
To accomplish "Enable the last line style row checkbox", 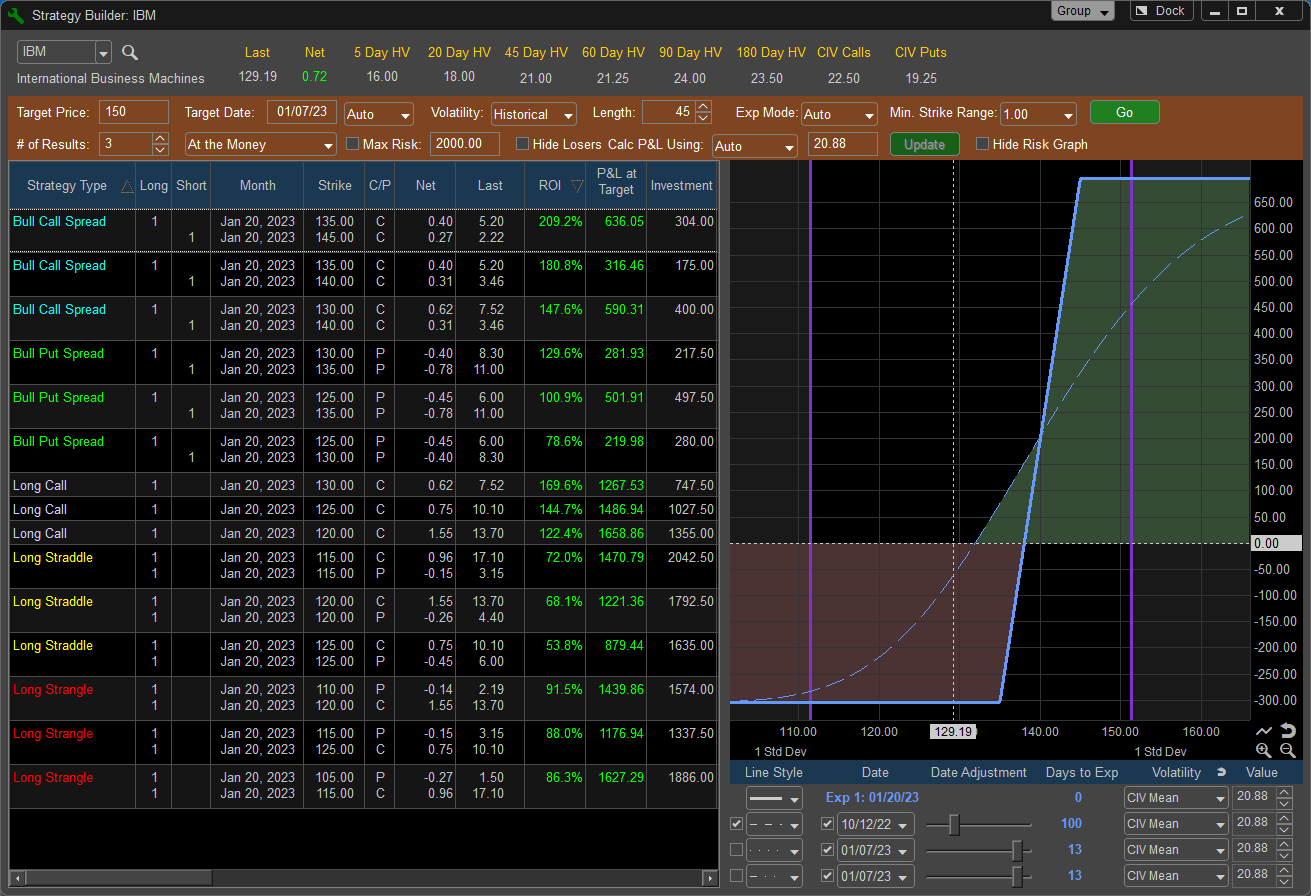I will 737,876.
